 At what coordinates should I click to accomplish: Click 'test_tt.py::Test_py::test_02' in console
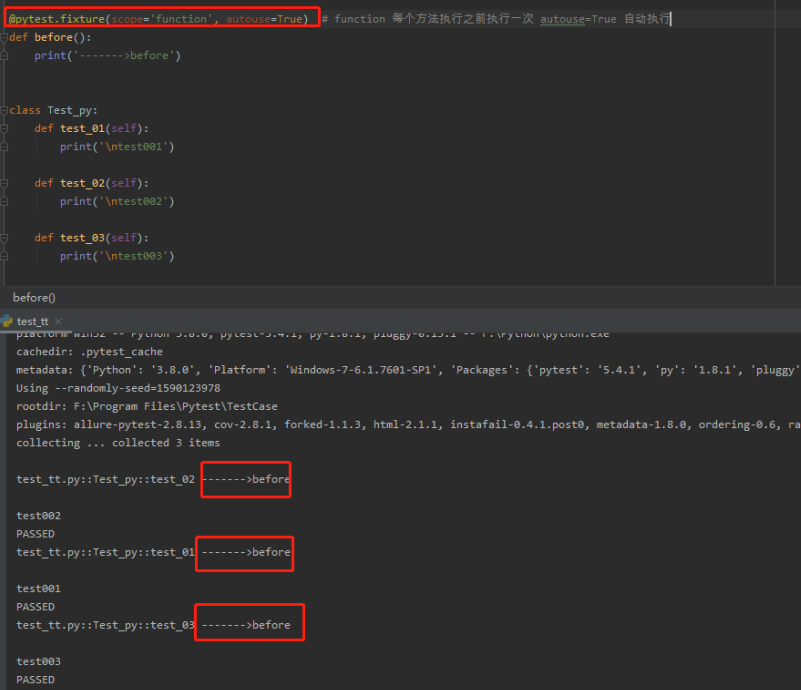pos(105,480)
